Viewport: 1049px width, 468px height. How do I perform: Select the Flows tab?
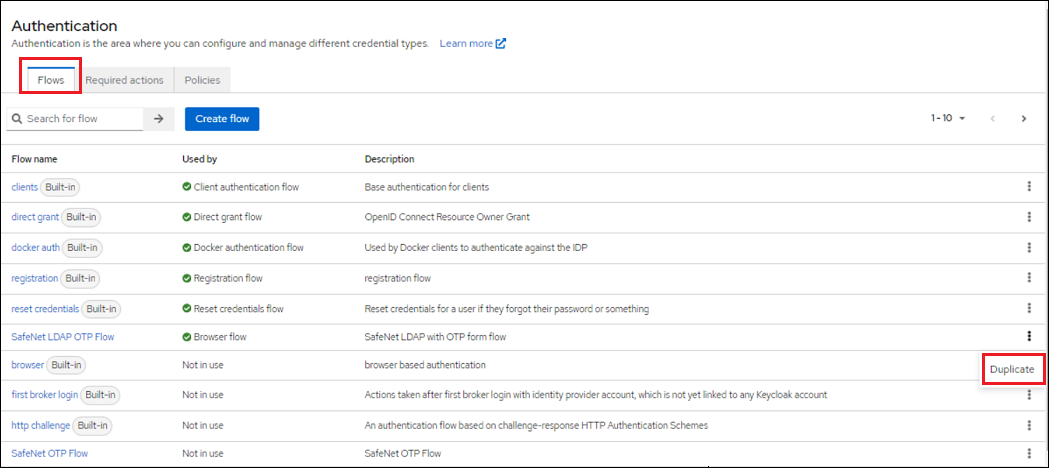click(50, 80)
